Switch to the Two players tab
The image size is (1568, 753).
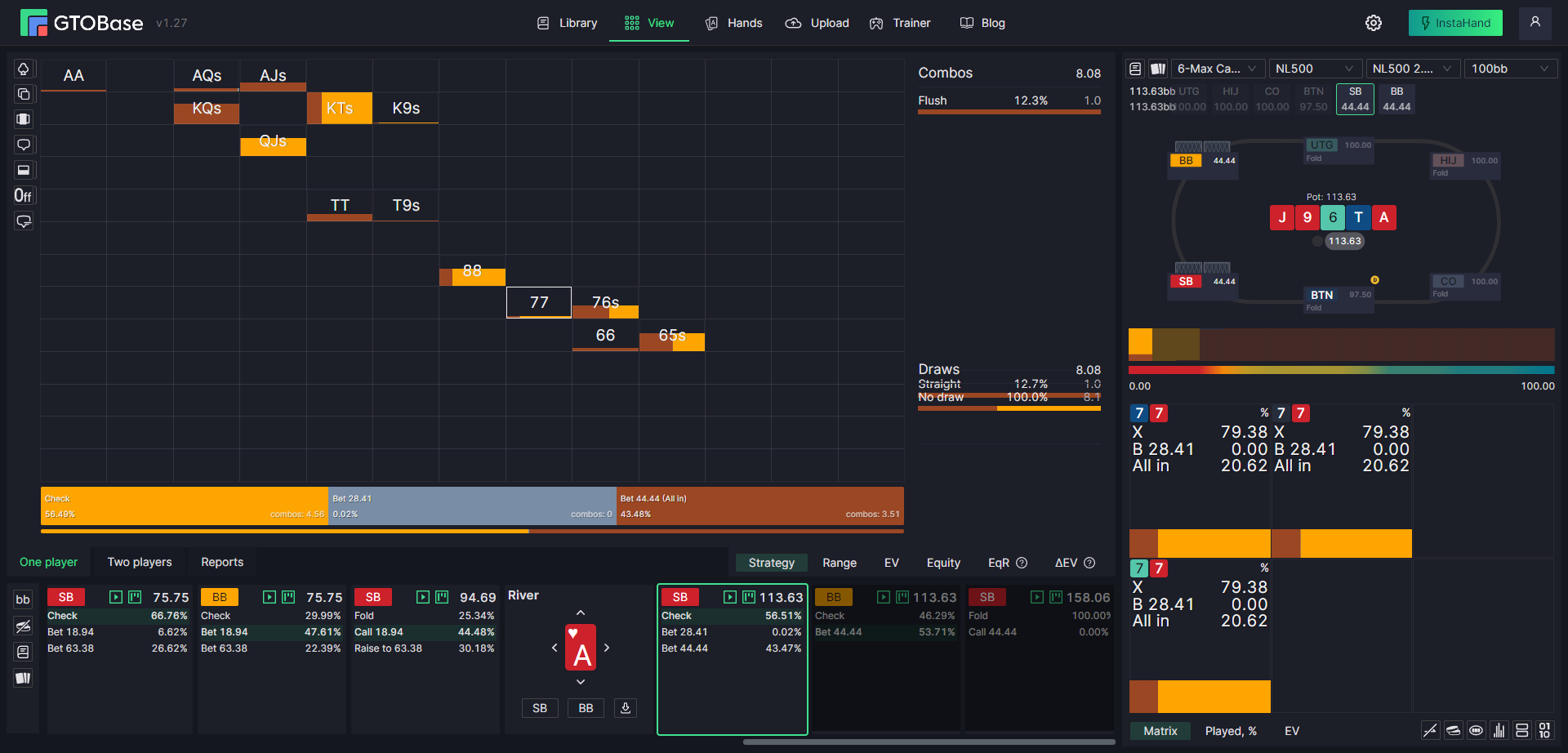(140, 562)
